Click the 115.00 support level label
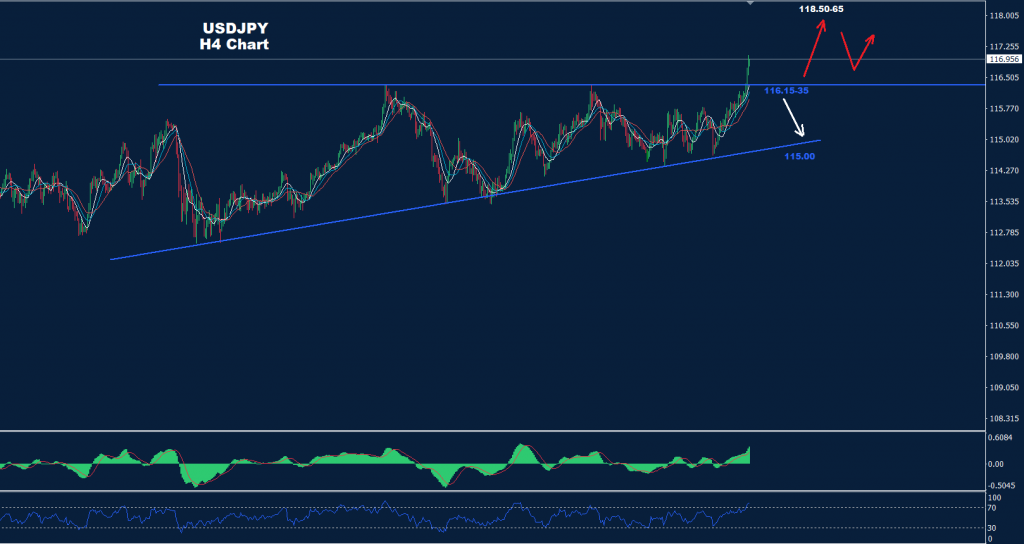The height and width of the screenshot is (544, 1024). (799, 157)
